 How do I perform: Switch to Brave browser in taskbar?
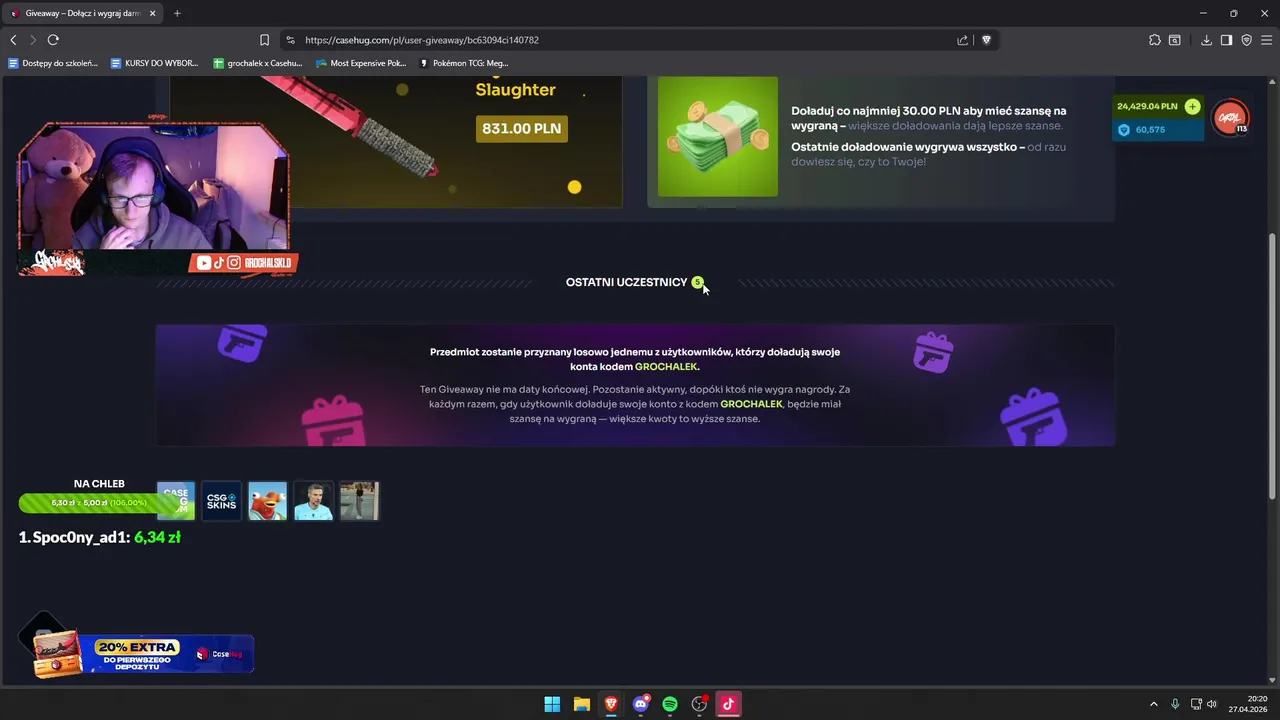click(x=611, y=704)
